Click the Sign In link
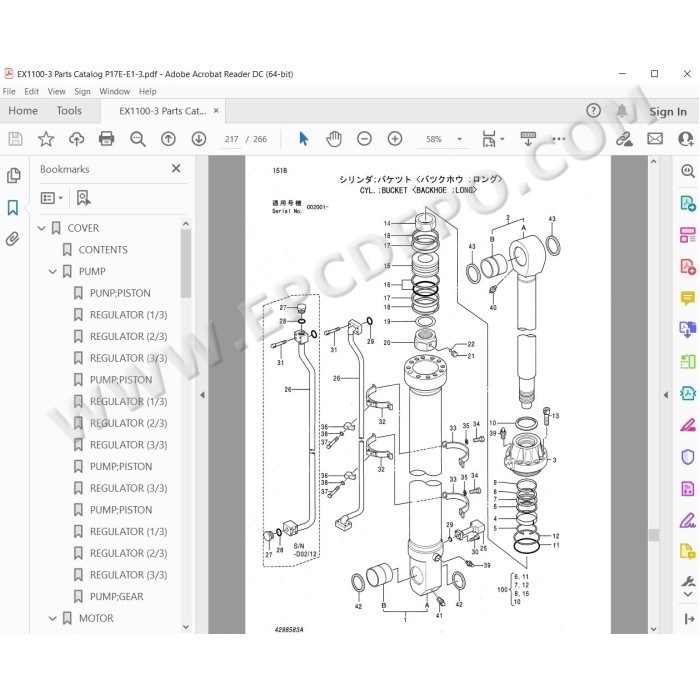The width and height of the screenshot is (700, 700). click(x=668, y=112)
